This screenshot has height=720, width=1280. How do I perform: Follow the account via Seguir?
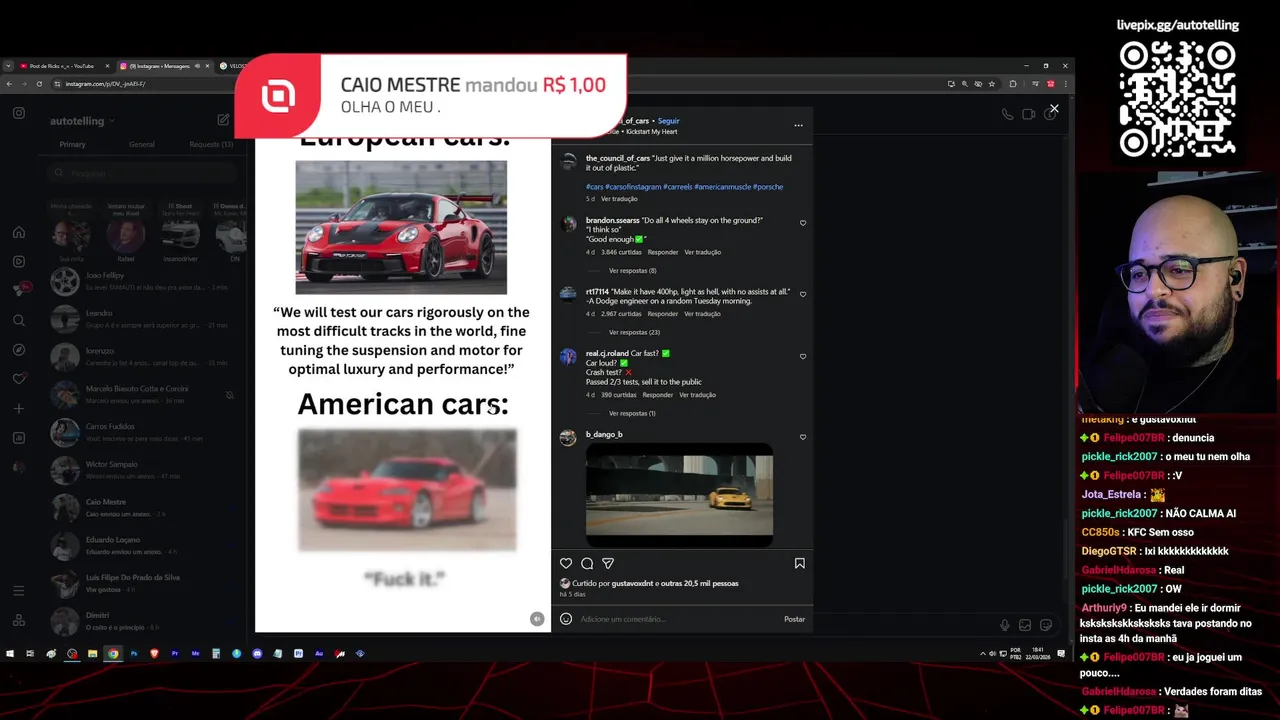pos(668,121)
